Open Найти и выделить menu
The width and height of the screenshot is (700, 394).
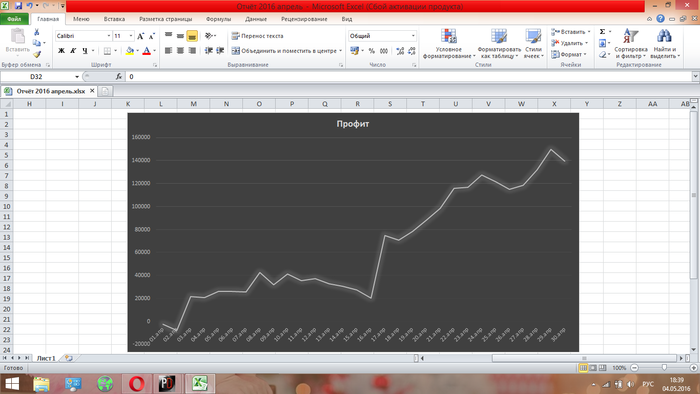coord(665,44)
